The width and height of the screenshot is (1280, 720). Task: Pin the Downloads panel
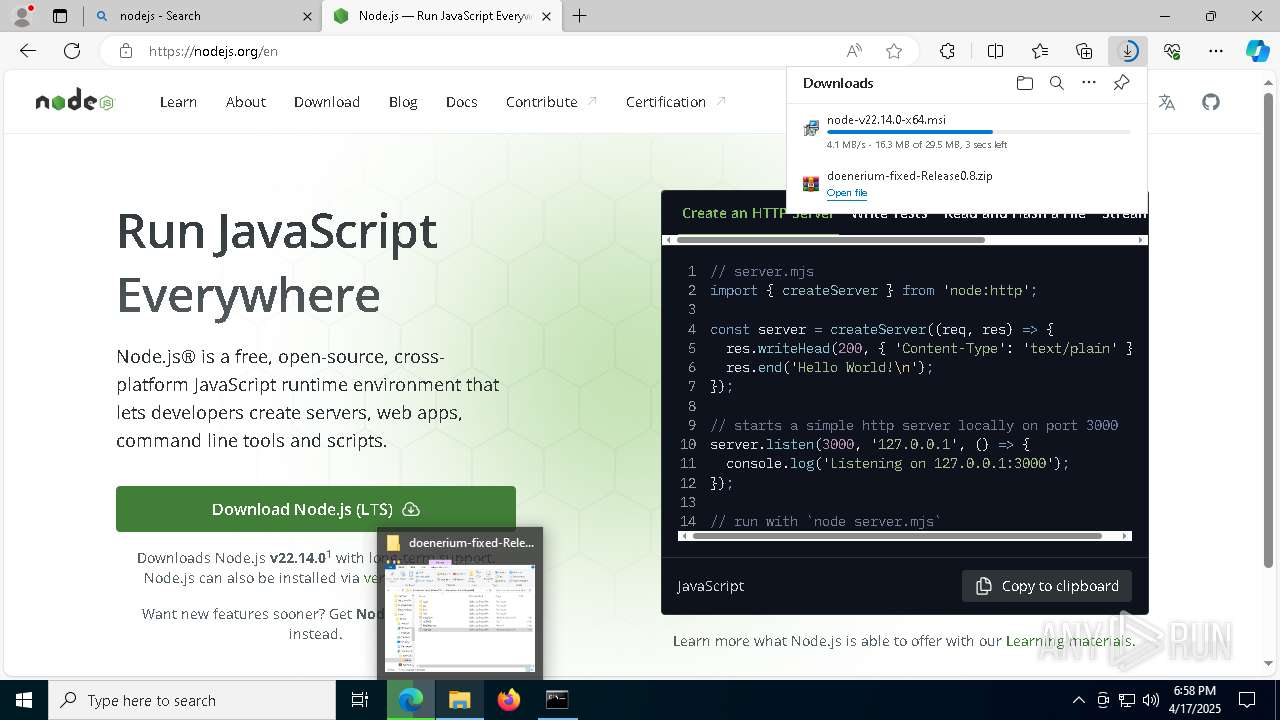point(1122,83)
